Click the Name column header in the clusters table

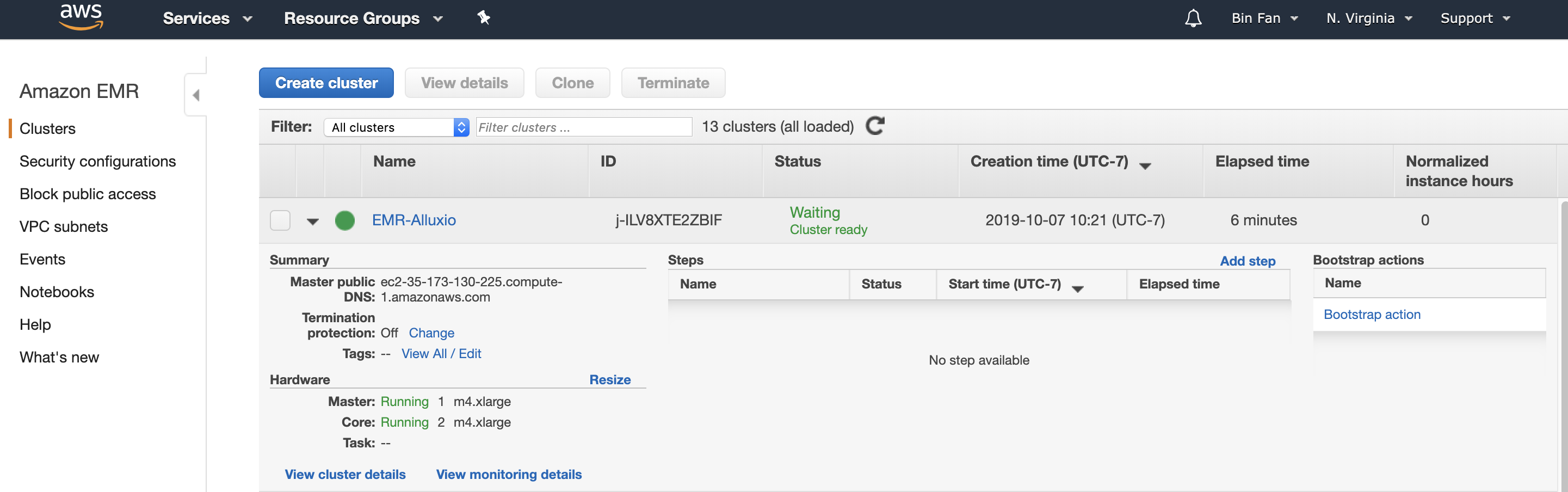[x=394, y=161]
